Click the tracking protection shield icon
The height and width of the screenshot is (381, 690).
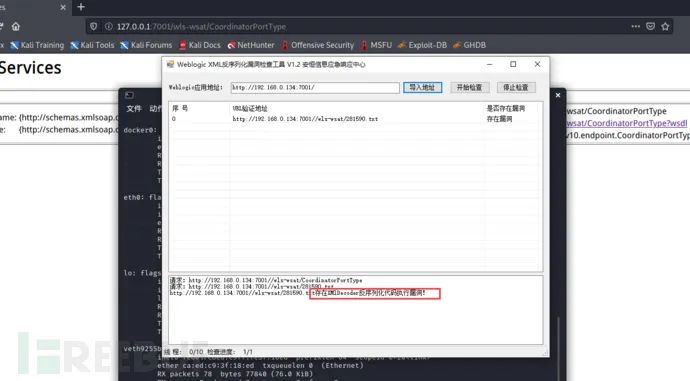pos(93,26)
